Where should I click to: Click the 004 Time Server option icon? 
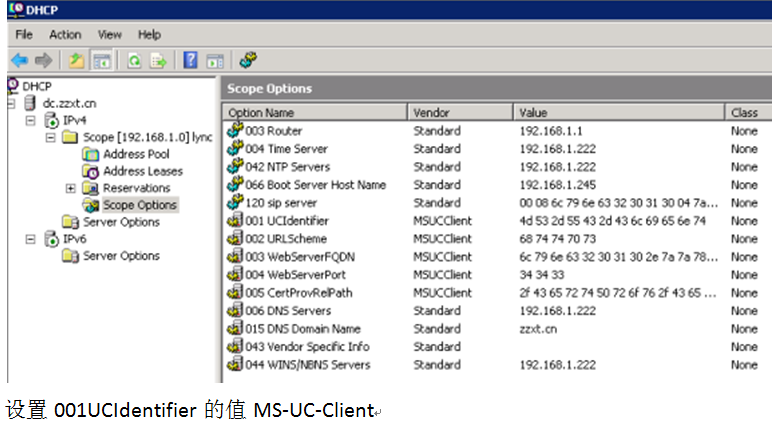235,148
